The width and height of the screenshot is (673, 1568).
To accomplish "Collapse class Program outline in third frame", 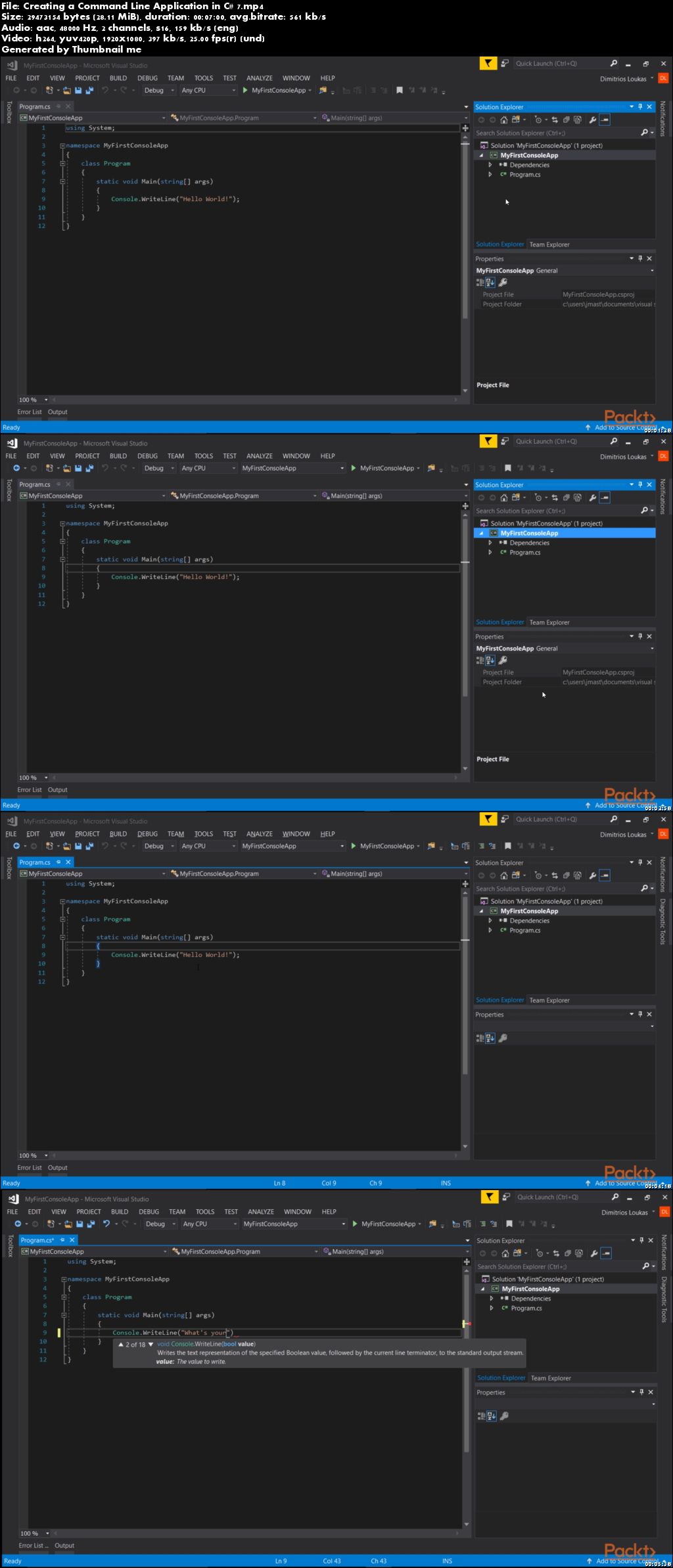I will coord(62,919).
